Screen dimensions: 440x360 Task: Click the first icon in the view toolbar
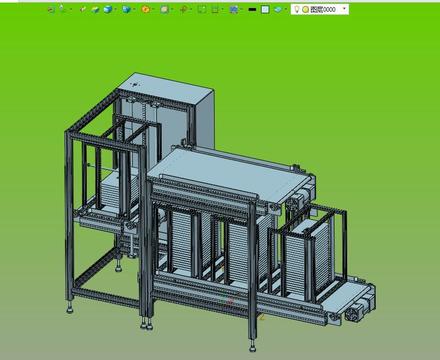(x=51, y=10)
